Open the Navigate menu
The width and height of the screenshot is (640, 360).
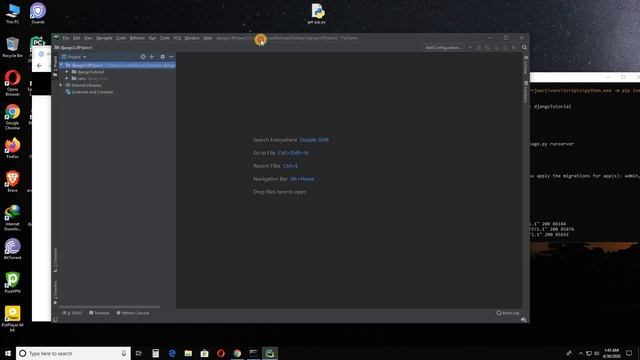tap(104, 38)
